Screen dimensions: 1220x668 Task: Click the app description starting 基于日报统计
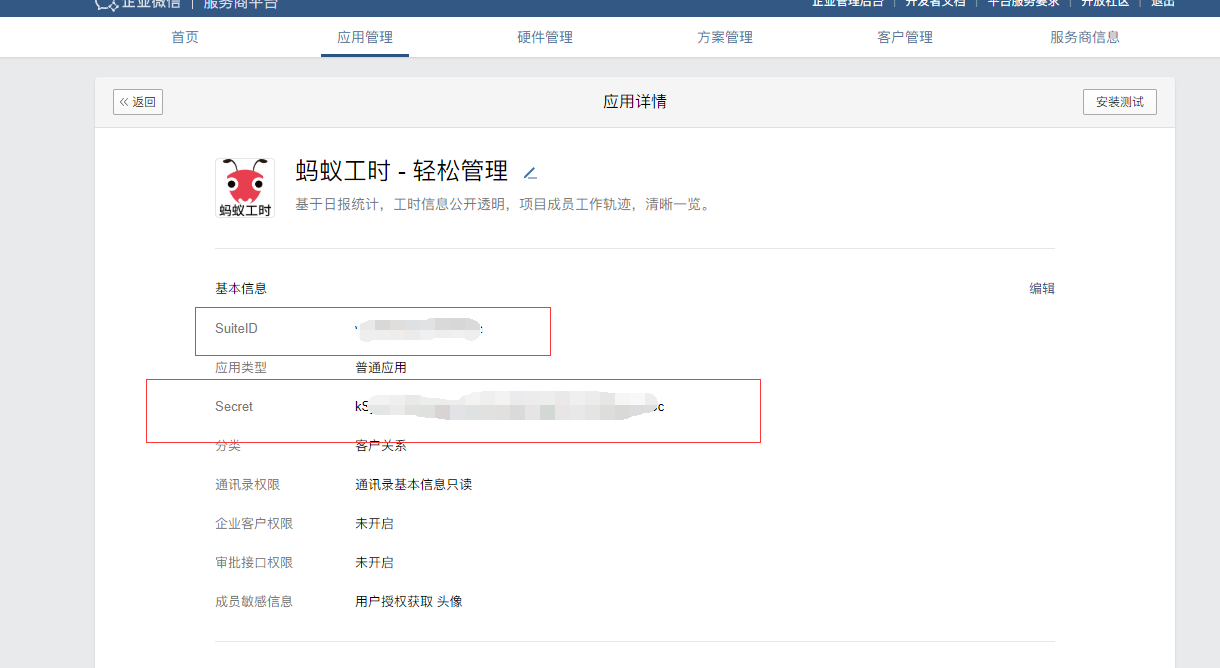[x=502, y=205]
